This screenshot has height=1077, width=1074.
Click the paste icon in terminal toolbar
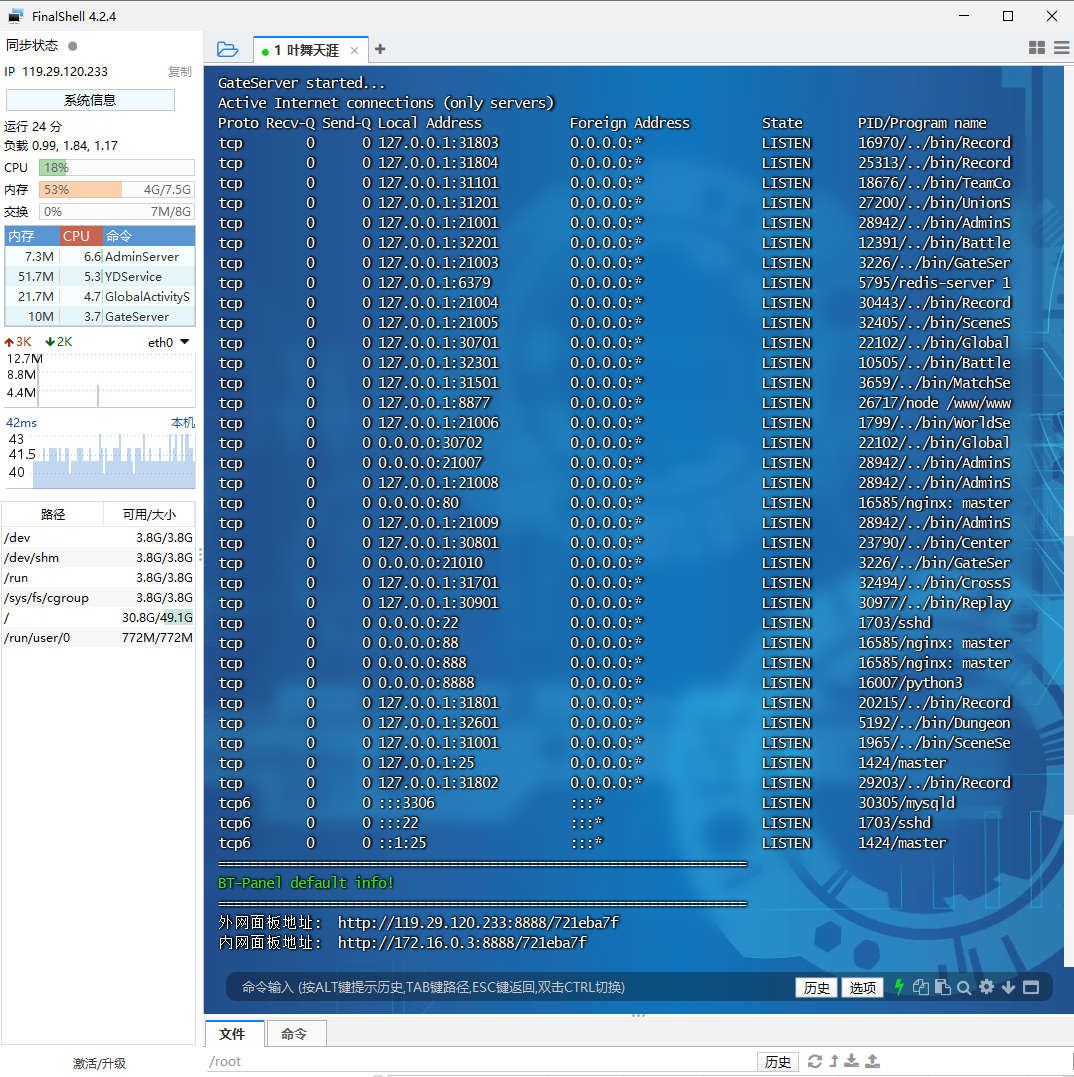click(x=943, y=987)
